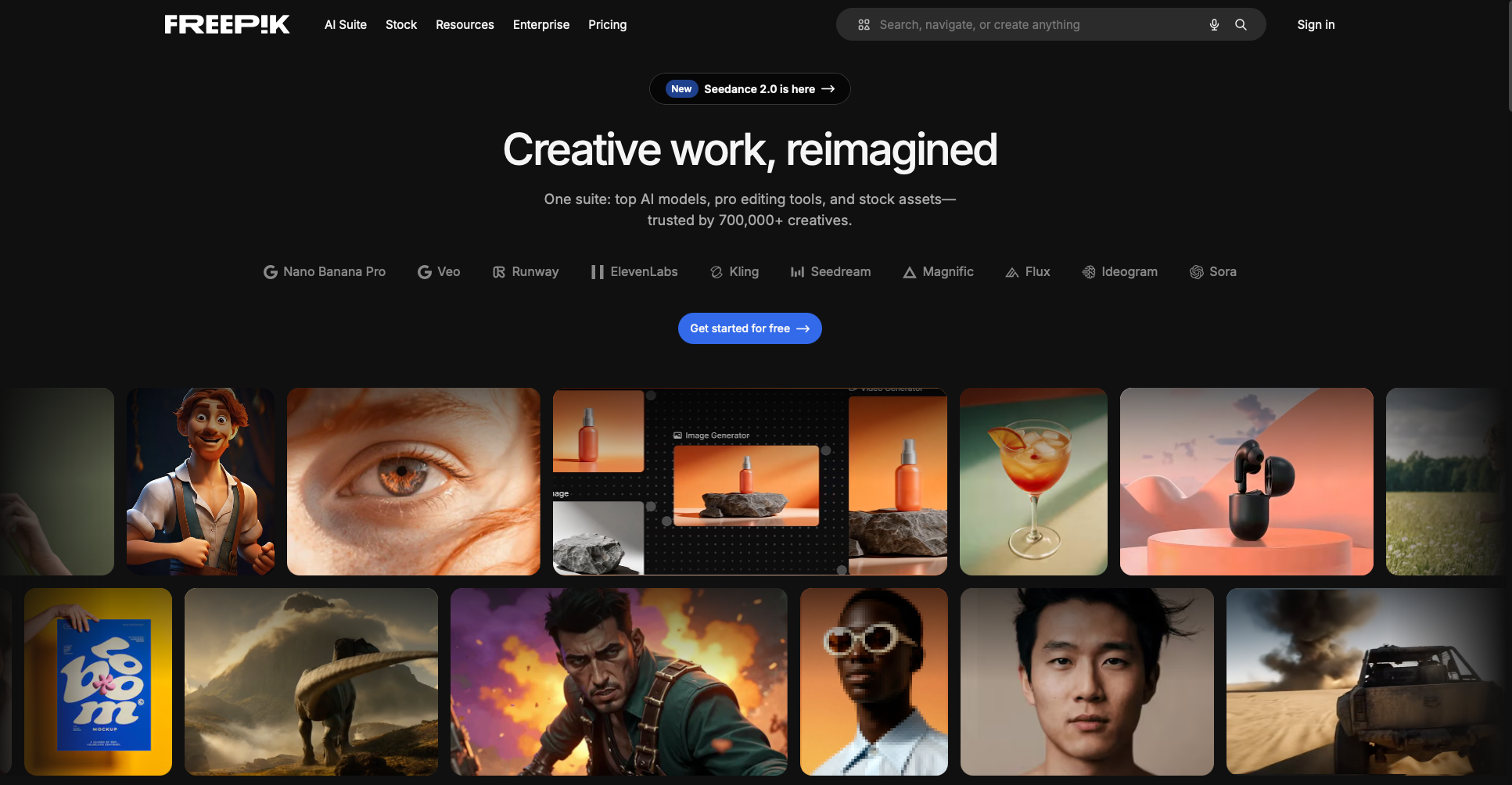Open the Resources menu
This screenshot has width=1512, height=785.
point(465,25)
